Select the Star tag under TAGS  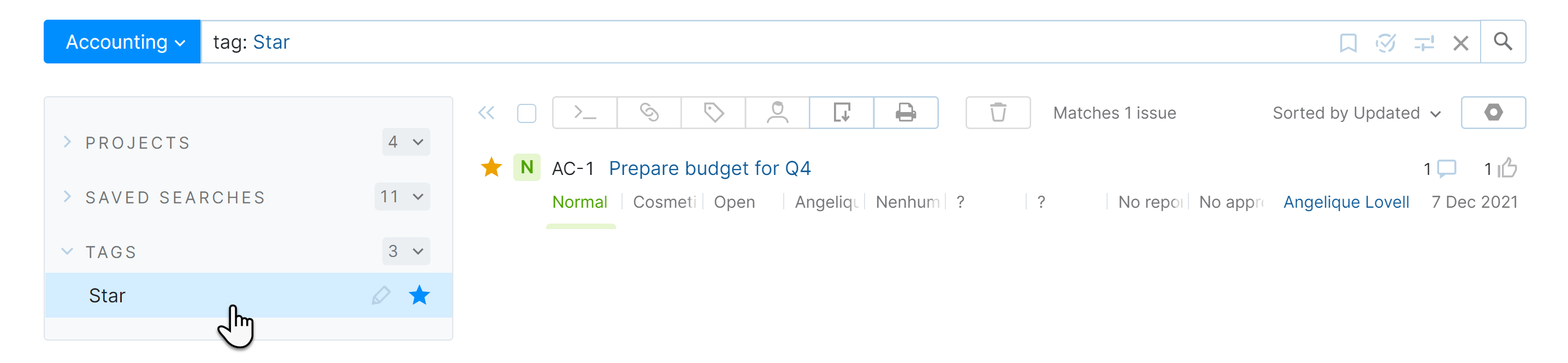[x=108, y=295]
